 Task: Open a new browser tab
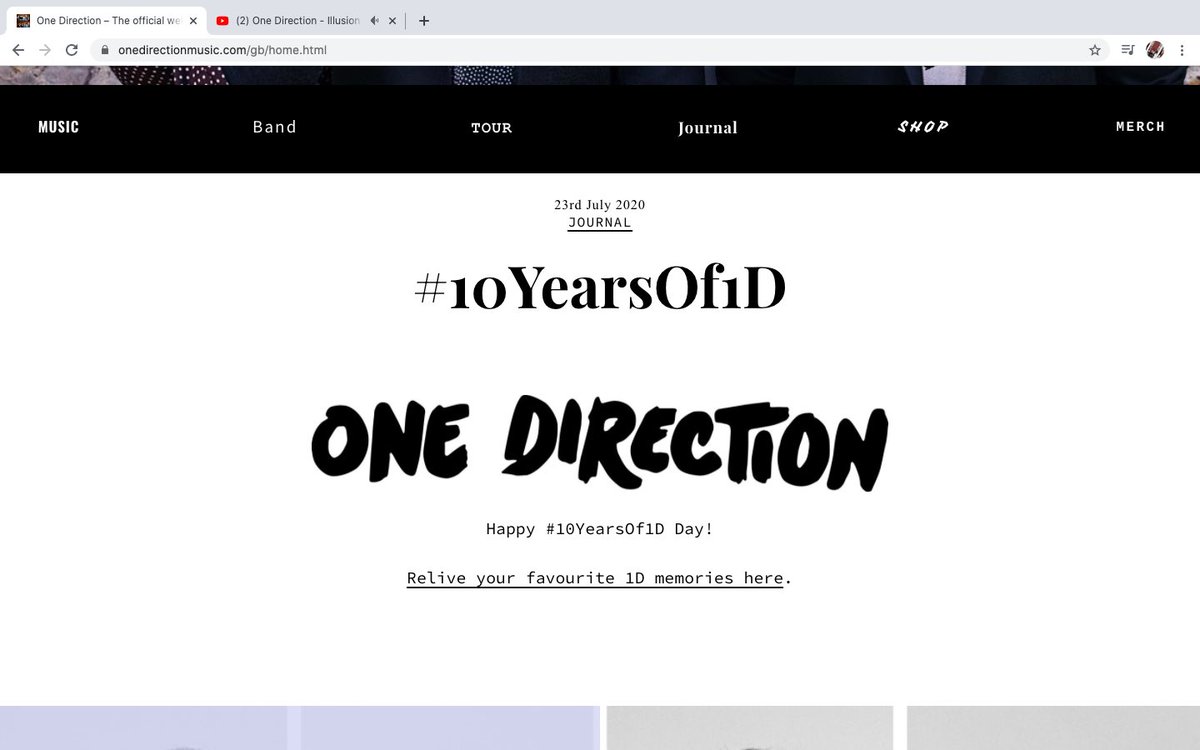424,20
